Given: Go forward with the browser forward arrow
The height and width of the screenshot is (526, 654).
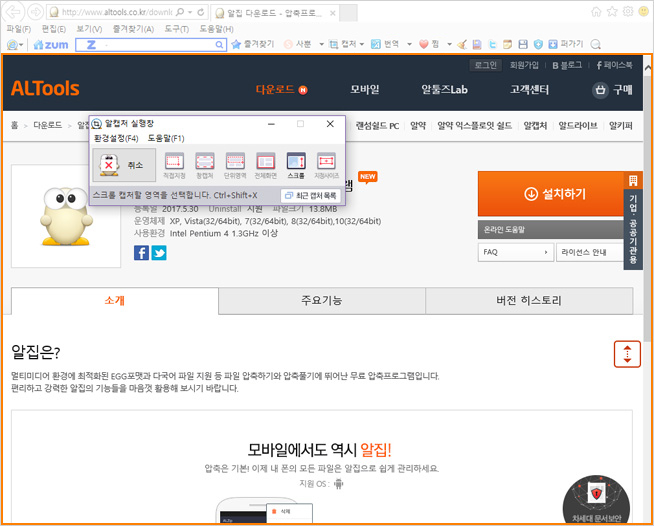Looking at the screenshot, I should click(x=35, y=12).
